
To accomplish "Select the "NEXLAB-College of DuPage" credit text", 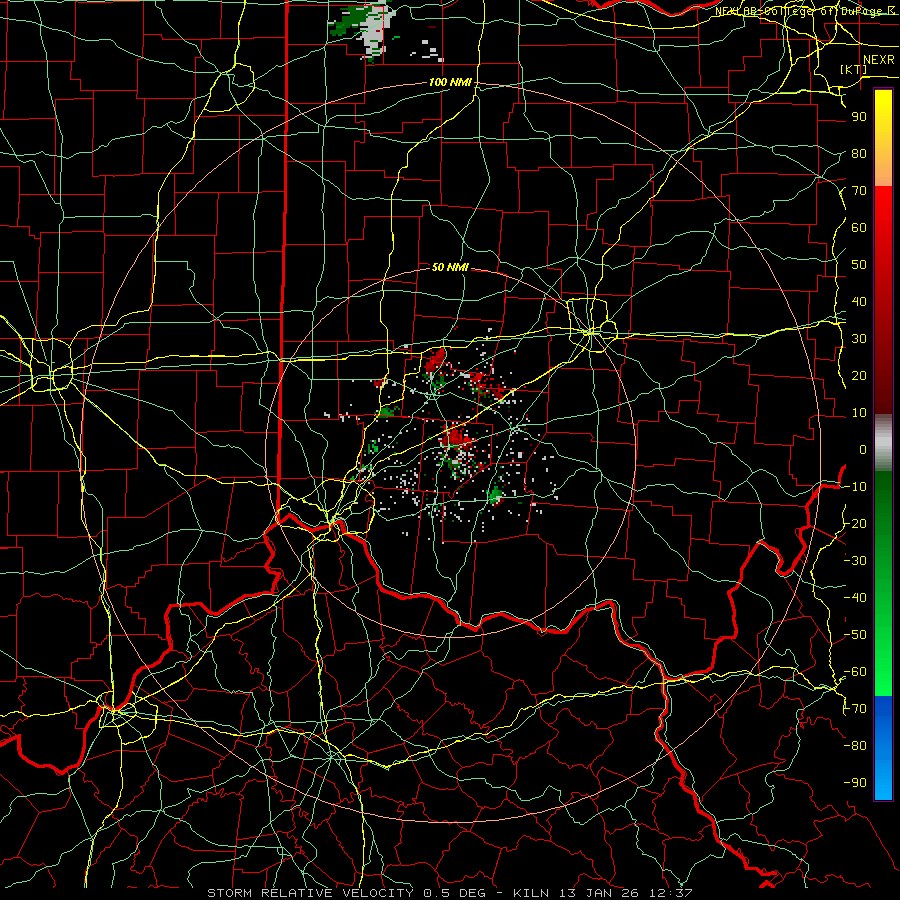I will pos(800,11).
